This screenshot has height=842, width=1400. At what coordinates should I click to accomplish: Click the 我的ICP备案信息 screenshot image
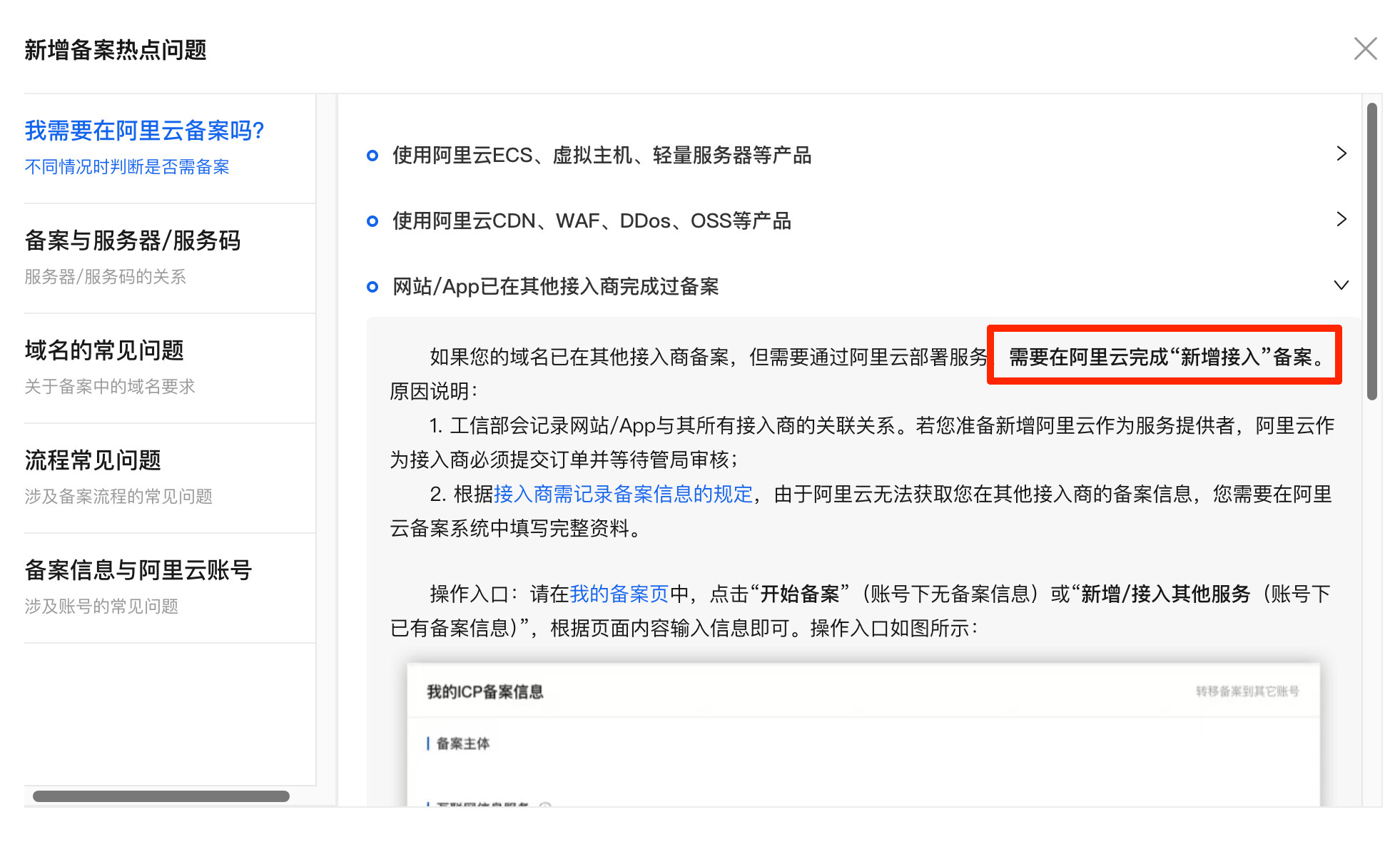[863, 735]
